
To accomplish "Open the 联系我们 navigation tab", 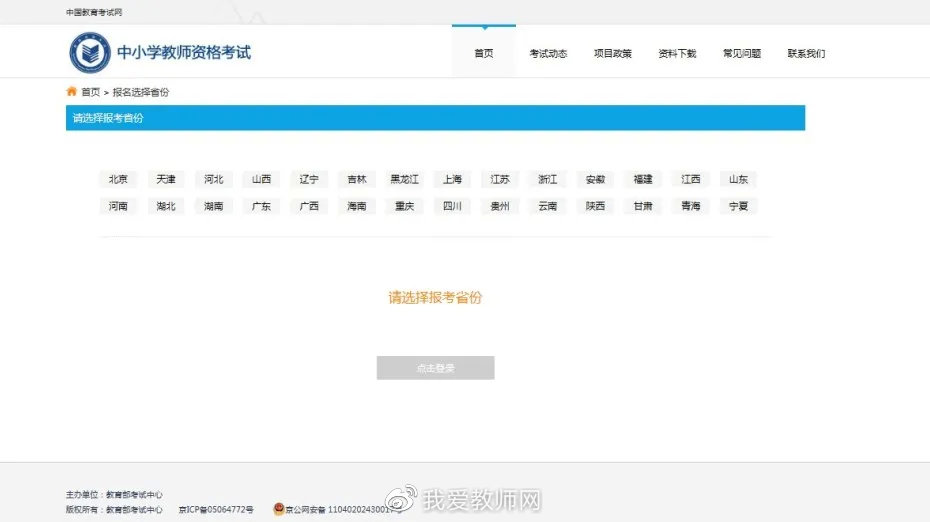I will [x=806, y=53].
